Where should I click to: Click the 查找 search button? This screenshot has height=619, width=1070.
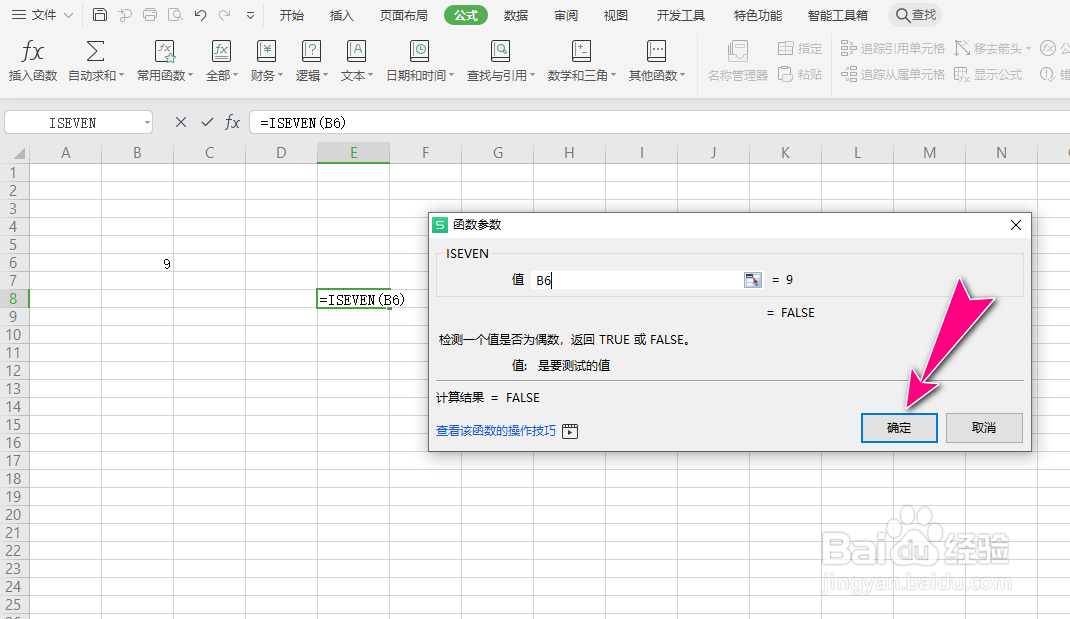point(915,15)
